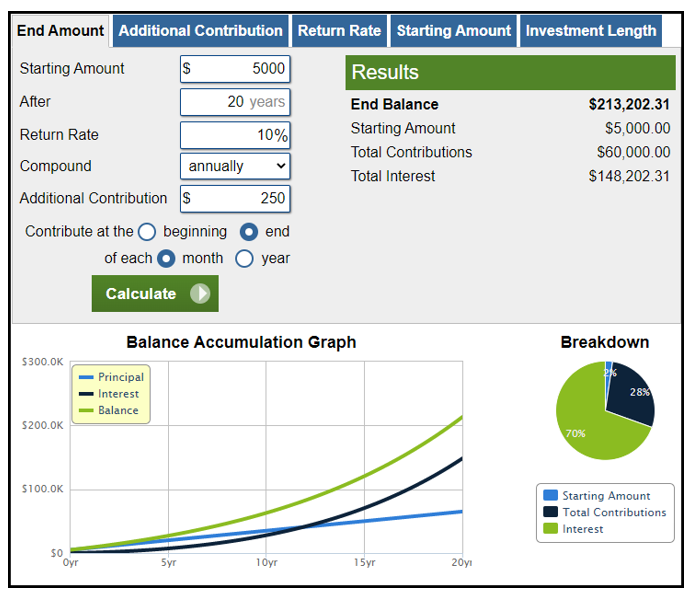
Task: Open the Compound frequency dropdown
Action: (235, 166)
